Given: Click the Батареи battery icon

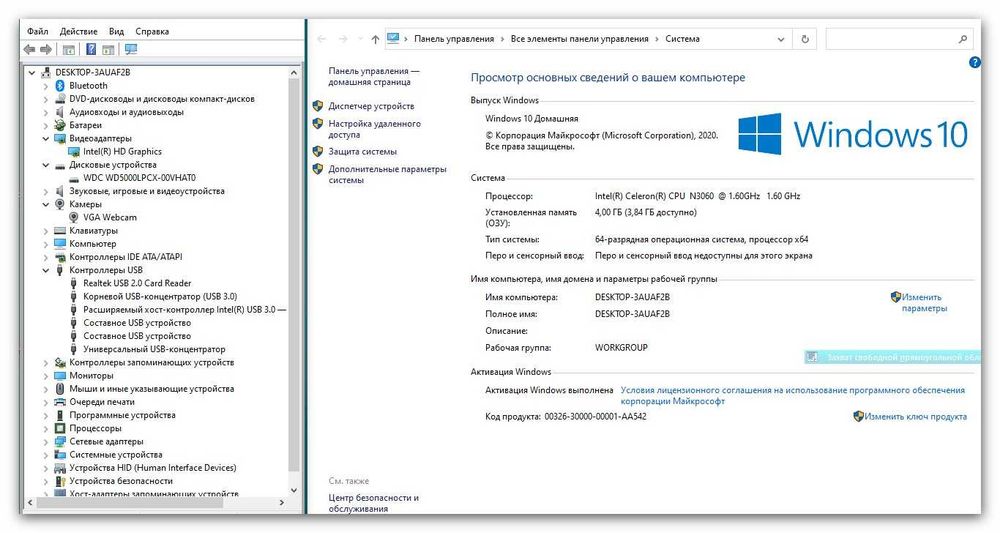Looking at the screenshot, I should [60, 125].
